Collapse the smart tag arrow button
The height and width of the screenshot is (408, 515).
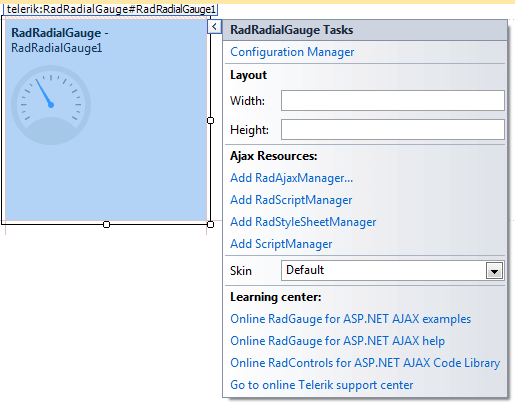click(214, 27)
